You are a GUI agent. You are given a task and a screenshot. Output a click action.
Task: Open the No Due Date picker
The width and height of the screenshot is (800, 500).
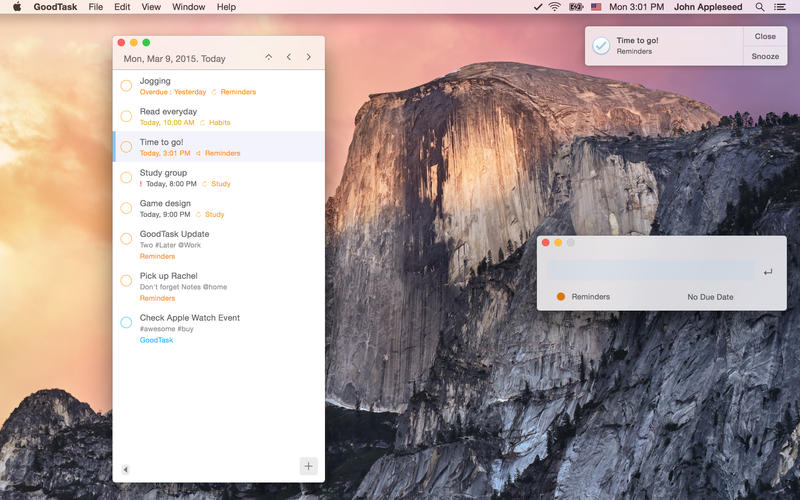click(x=710, y=297)
